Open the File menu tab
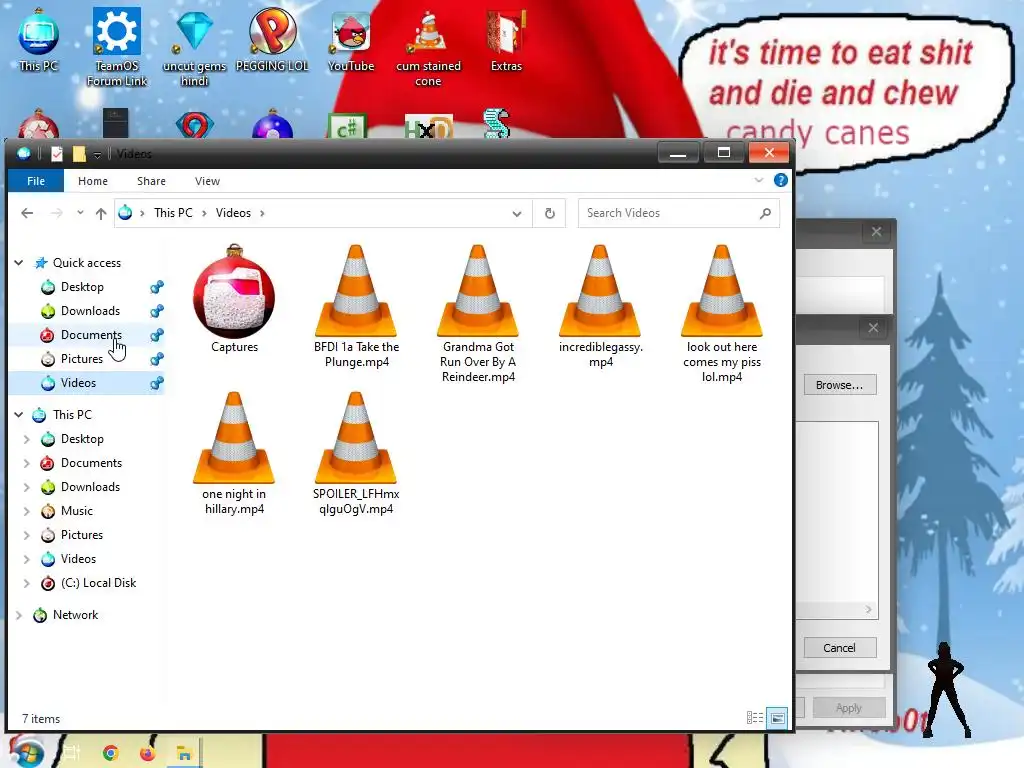This screenshot has height=768, width=1024. click(x=36, y=181)
